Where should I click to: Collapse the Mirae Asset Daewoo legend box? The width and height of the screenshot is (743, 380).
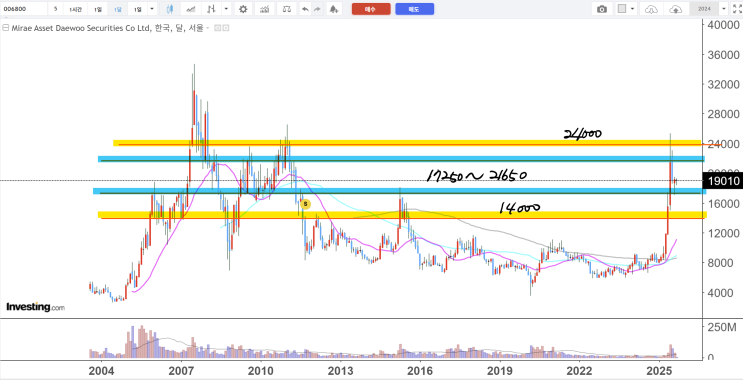[x=5, y=28]
